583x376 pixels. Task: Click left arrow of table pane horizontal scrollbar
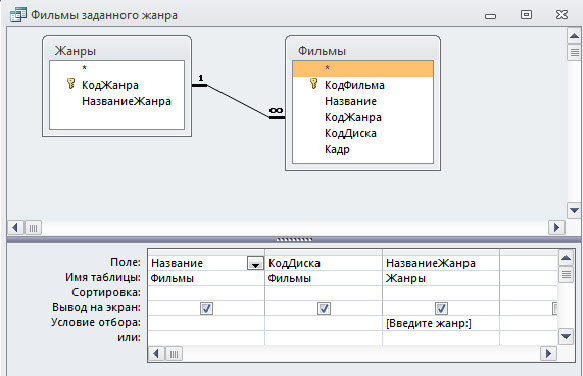15,228
